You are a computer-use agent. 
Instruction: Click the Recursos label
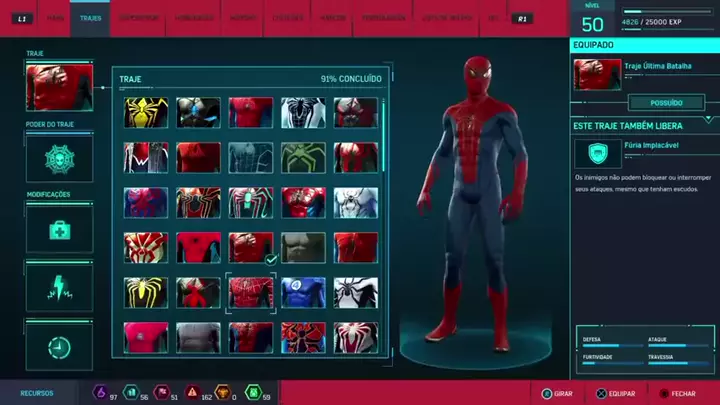pyautogui.click(x=37, y=393)
